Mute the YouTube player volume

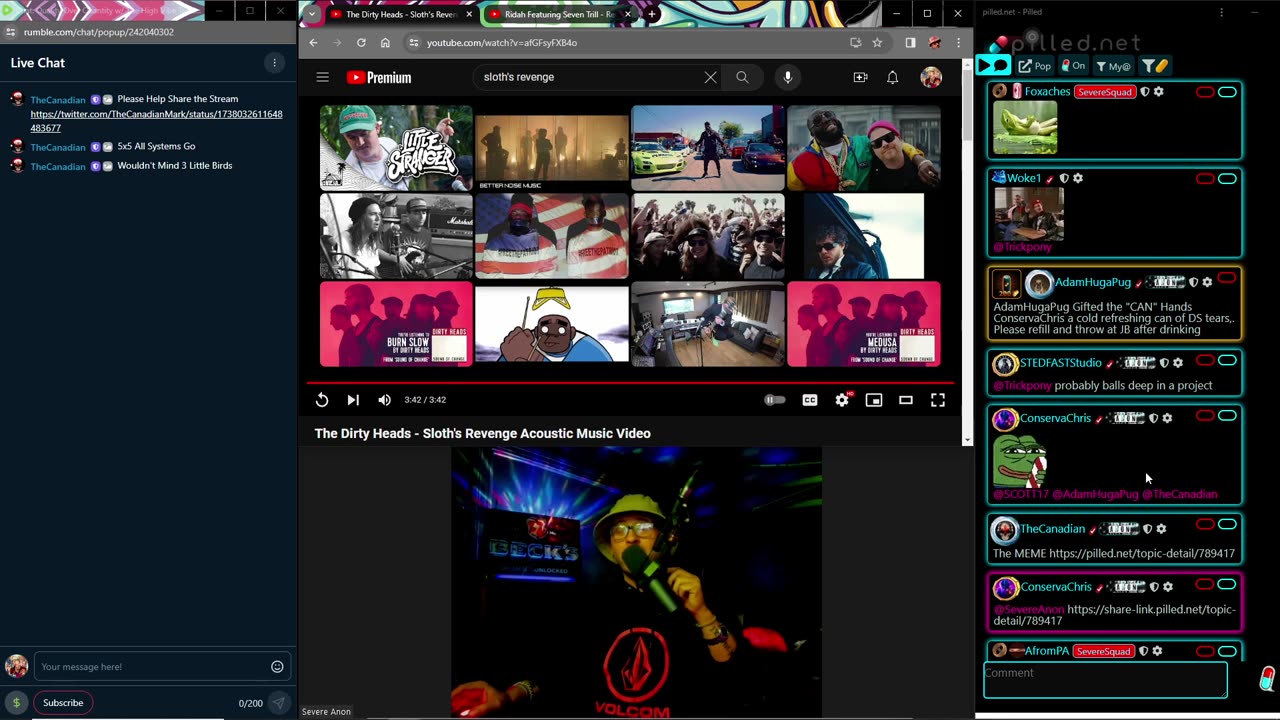pyautogui.click(x=384, y=400)
